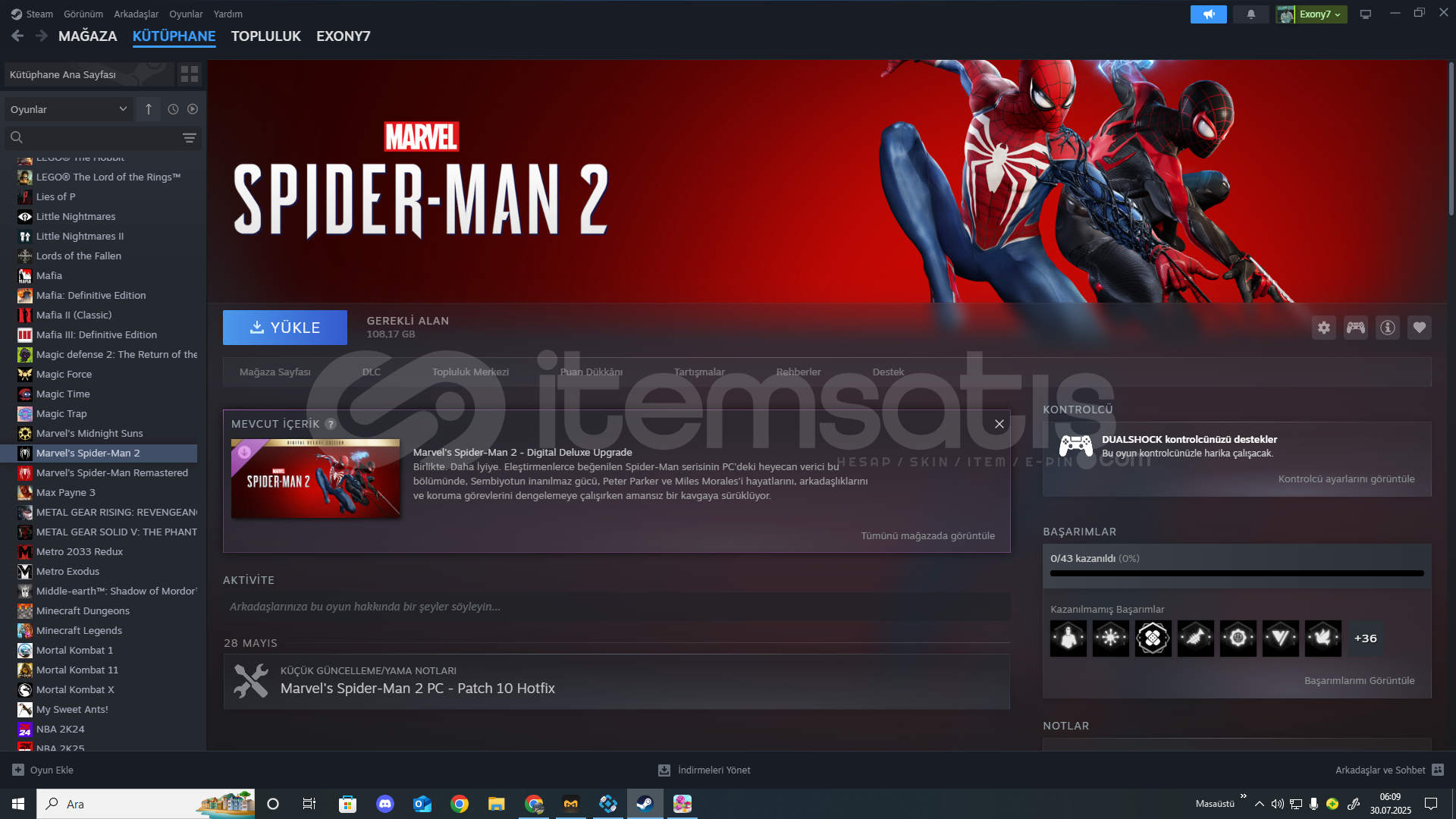This screenshot has width=1456, height=819.
Task: Click the back navigation arrow
Action: [18, 36]
